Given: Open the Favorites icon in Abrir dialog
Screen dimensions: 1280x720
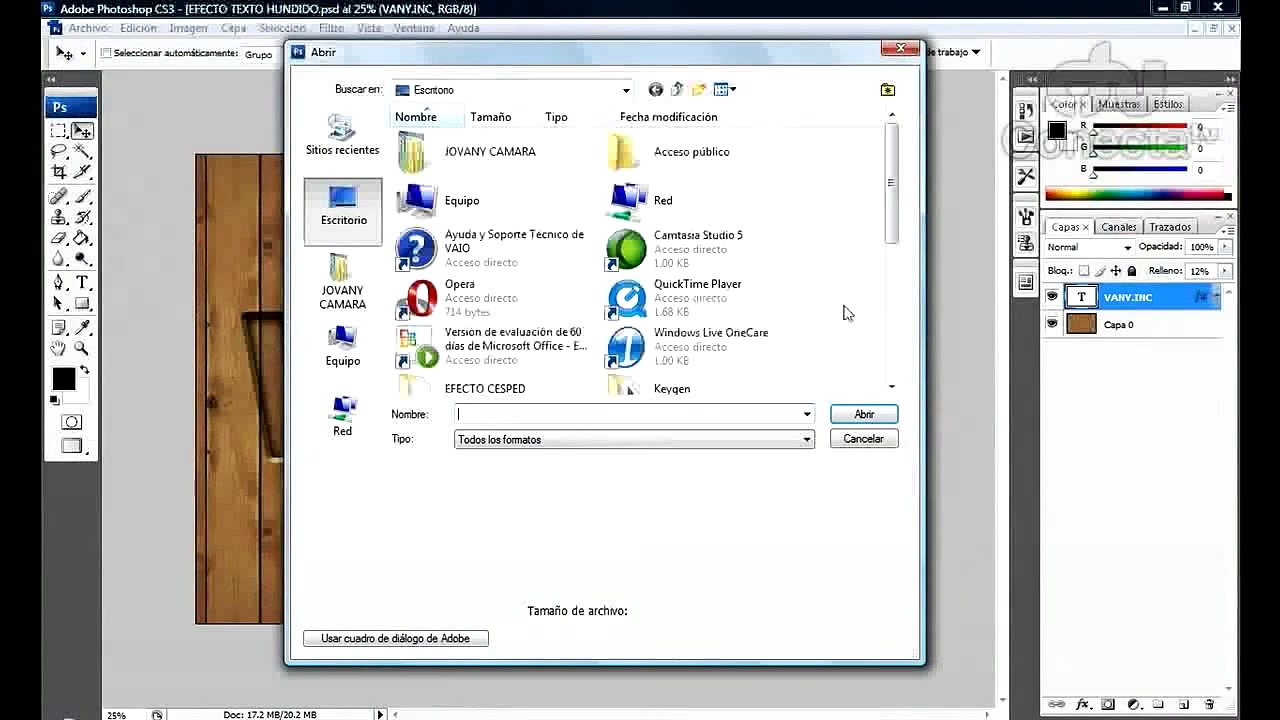Looking at the screenshot, I should pos(887,90).
